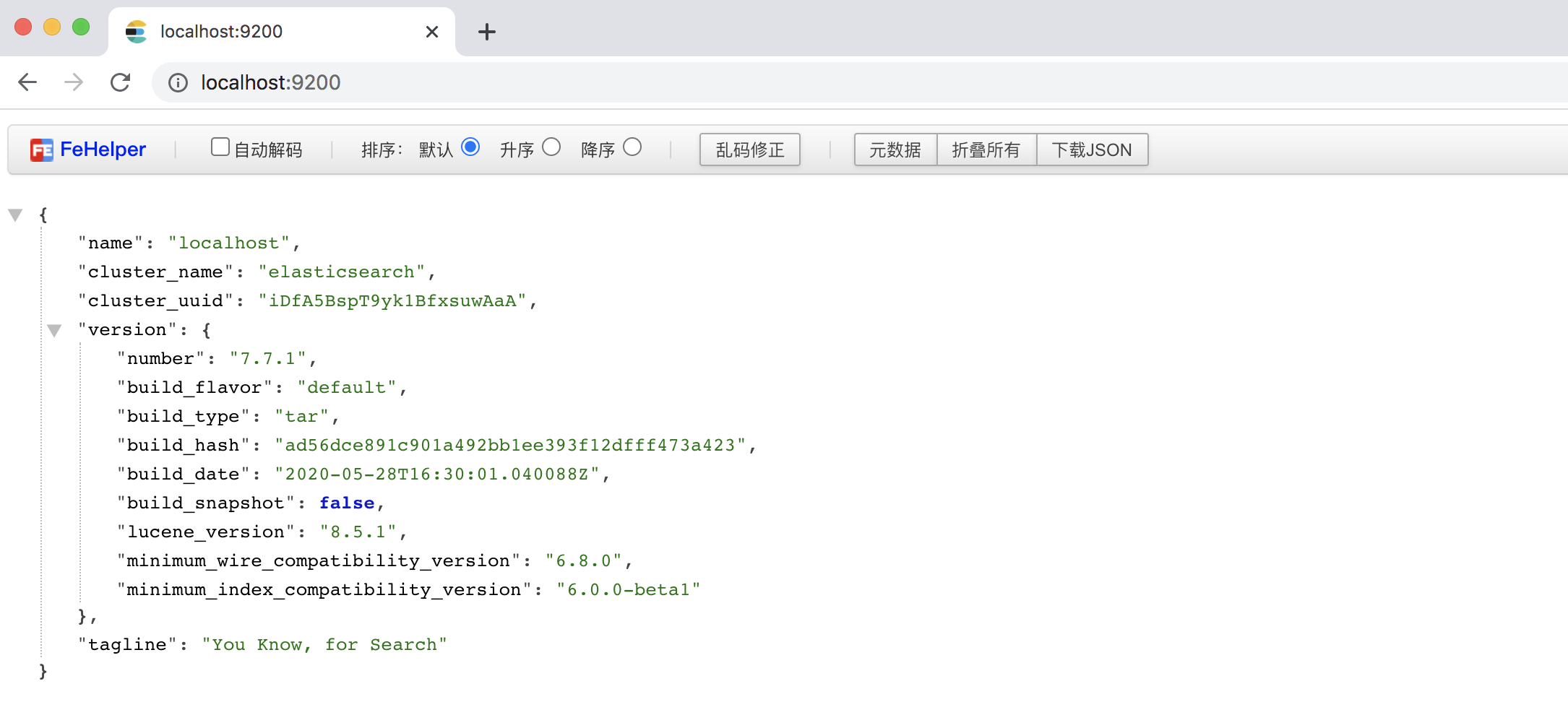Collapse the "version" JSON node
This screenshot has height=702, width=1568.
(54, 330)
